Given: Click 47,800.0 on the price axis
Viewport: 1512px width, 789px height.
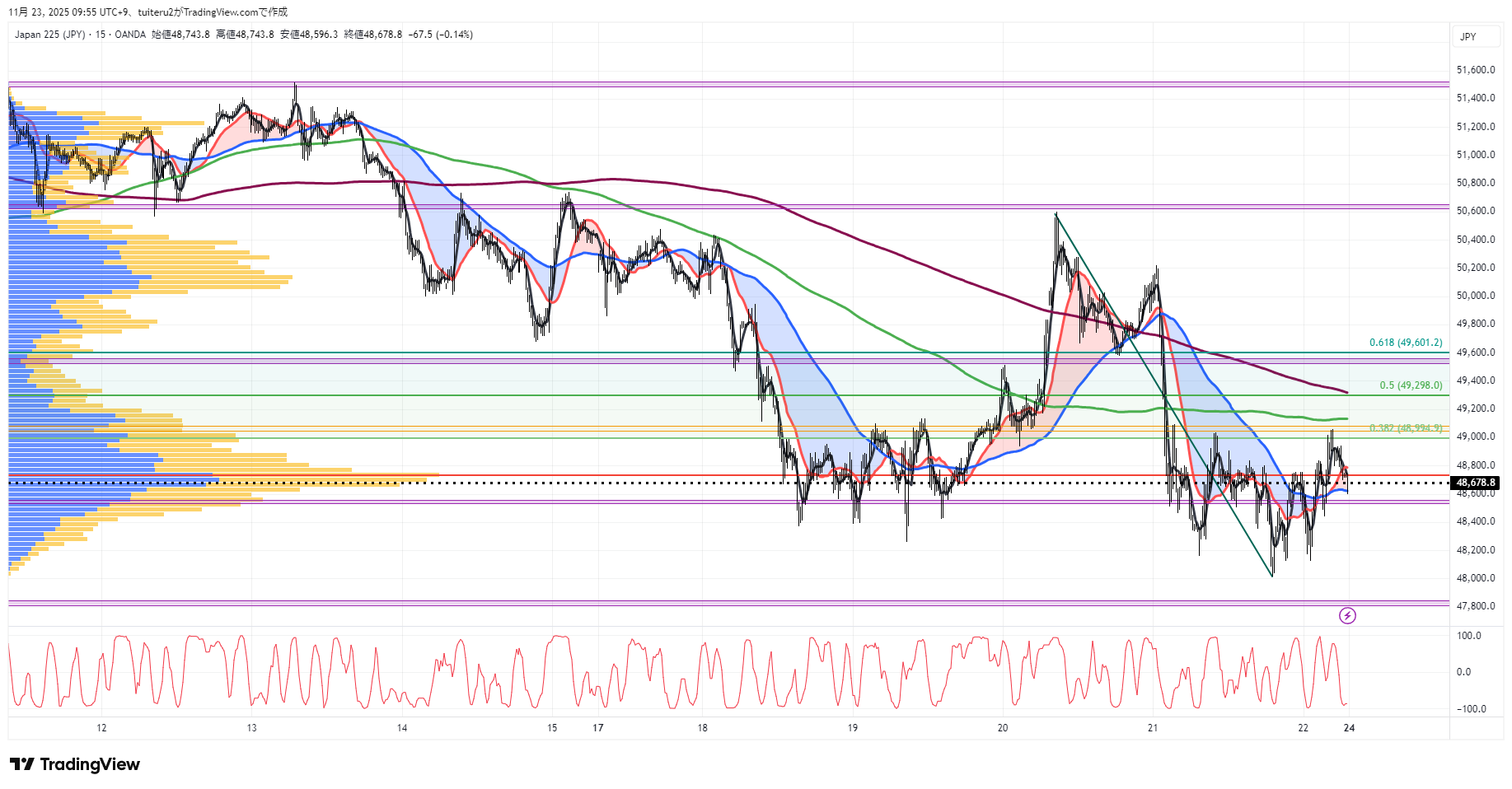Looking at the screenshot, I should pos(1476,606).
